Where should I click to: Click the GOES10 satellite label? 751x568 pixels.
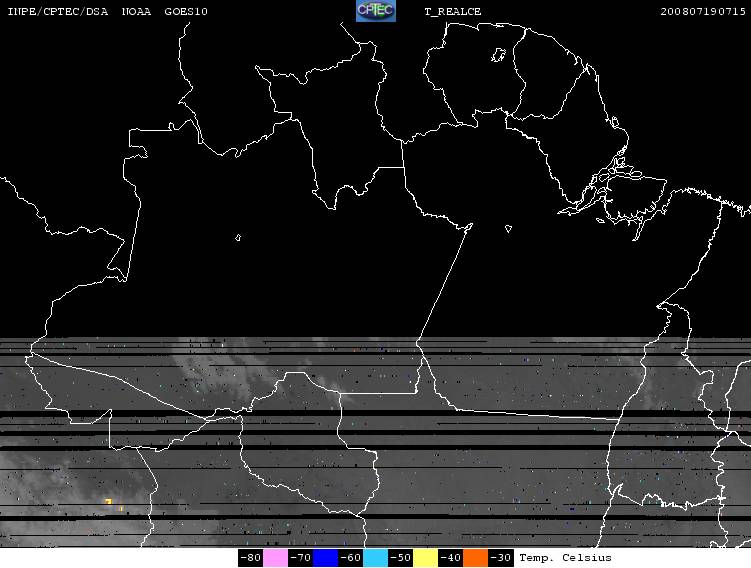186,11
